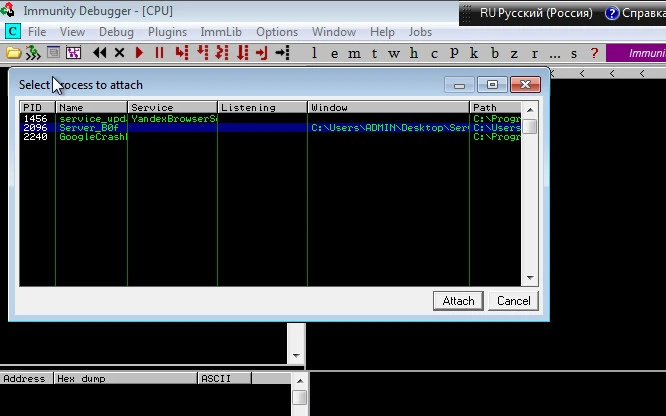666x416 pixels.
Task: Show executable modules via 'e' button
Action: 335,54
